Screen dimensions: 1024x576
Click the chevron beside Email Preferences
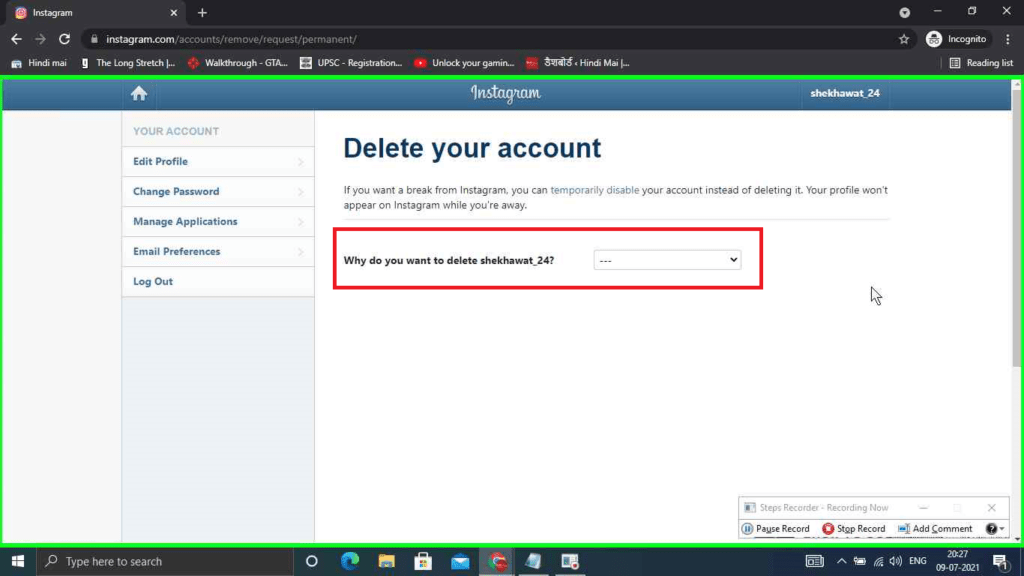(x=300, y=252)
